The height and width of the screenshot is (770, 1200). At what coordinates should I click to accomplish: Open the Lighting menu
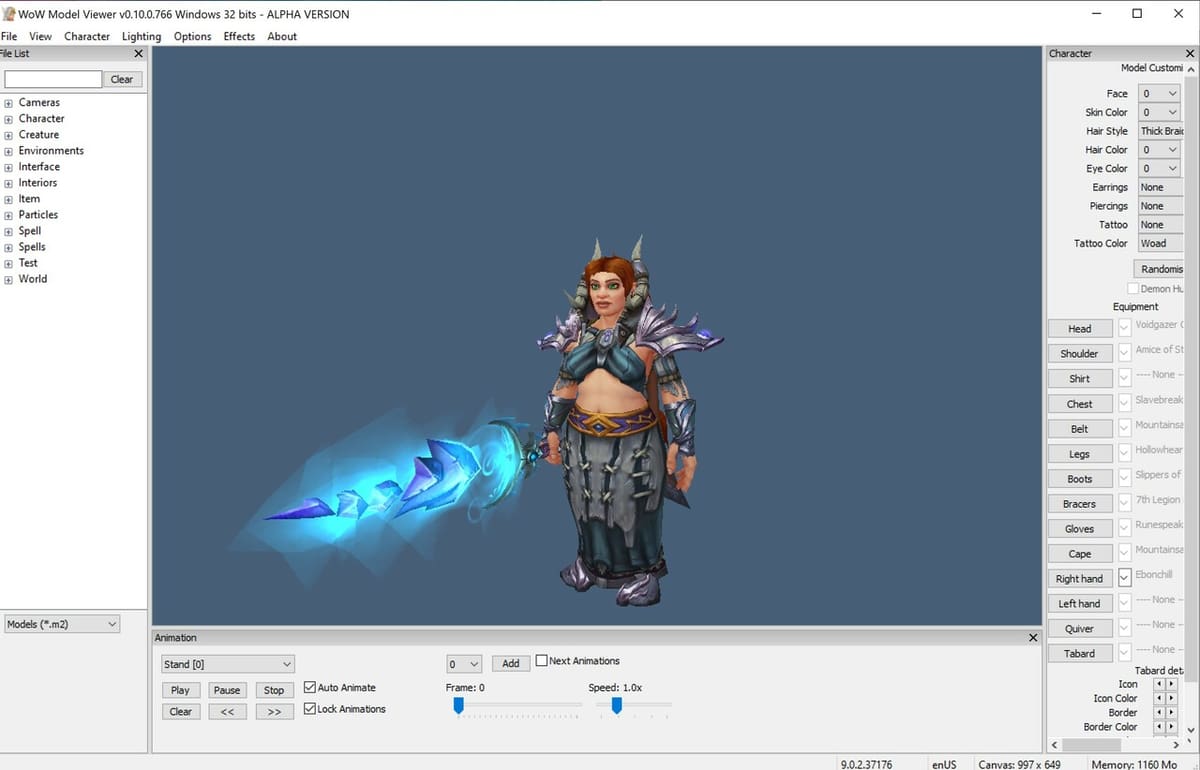tap(141, 36)
